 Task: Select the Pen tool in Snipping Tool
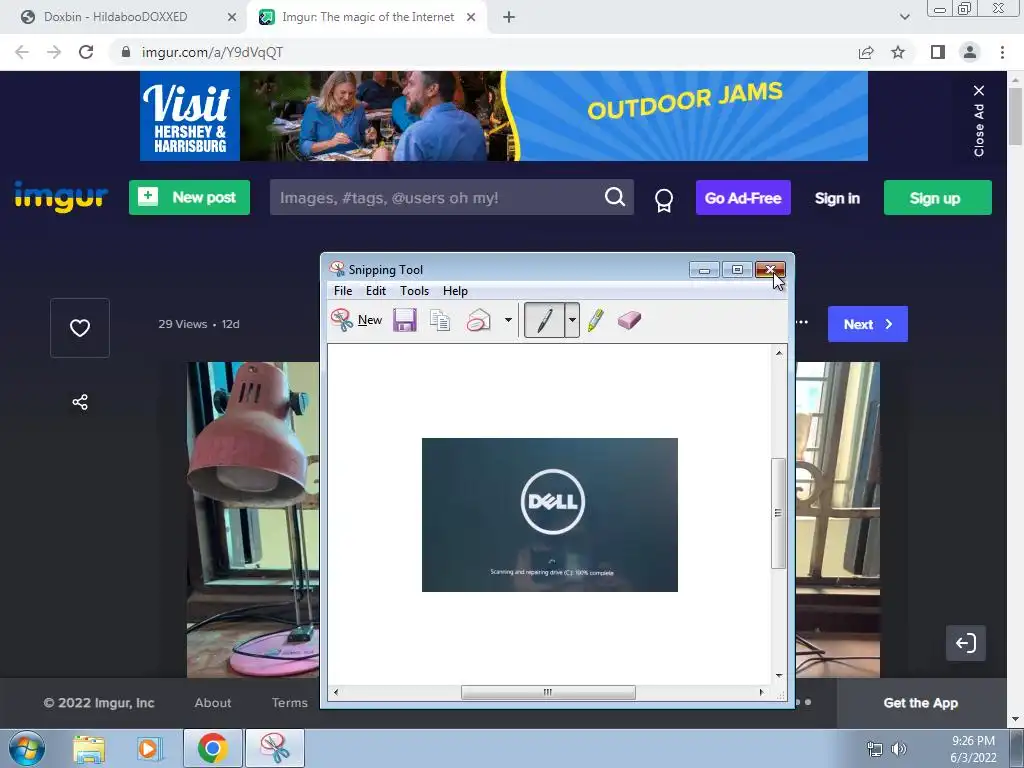coord(544,320)
